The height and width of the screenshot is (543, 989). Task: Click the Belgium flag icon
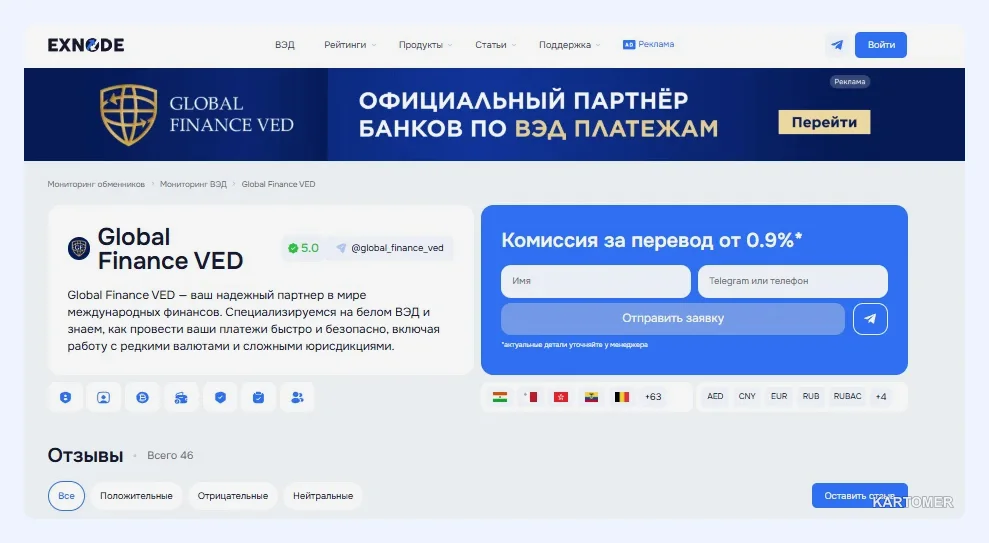622,397
